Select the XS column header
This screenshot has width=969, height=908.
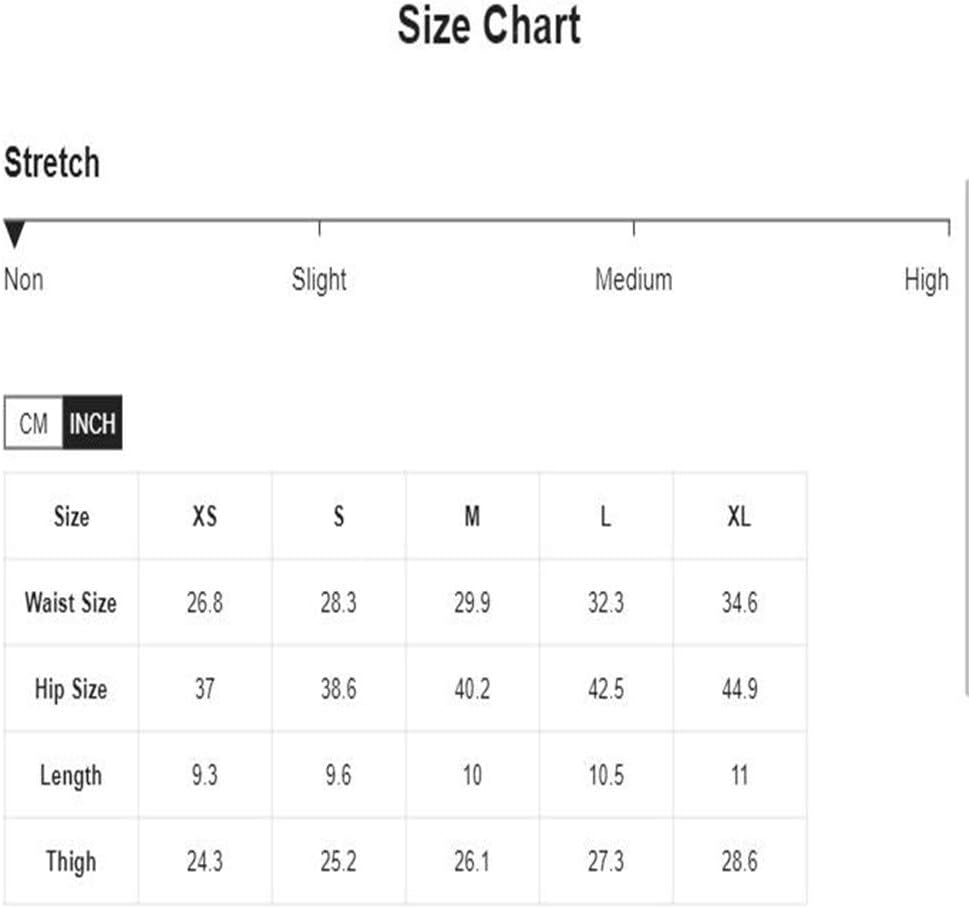click(x=205, y=516)
